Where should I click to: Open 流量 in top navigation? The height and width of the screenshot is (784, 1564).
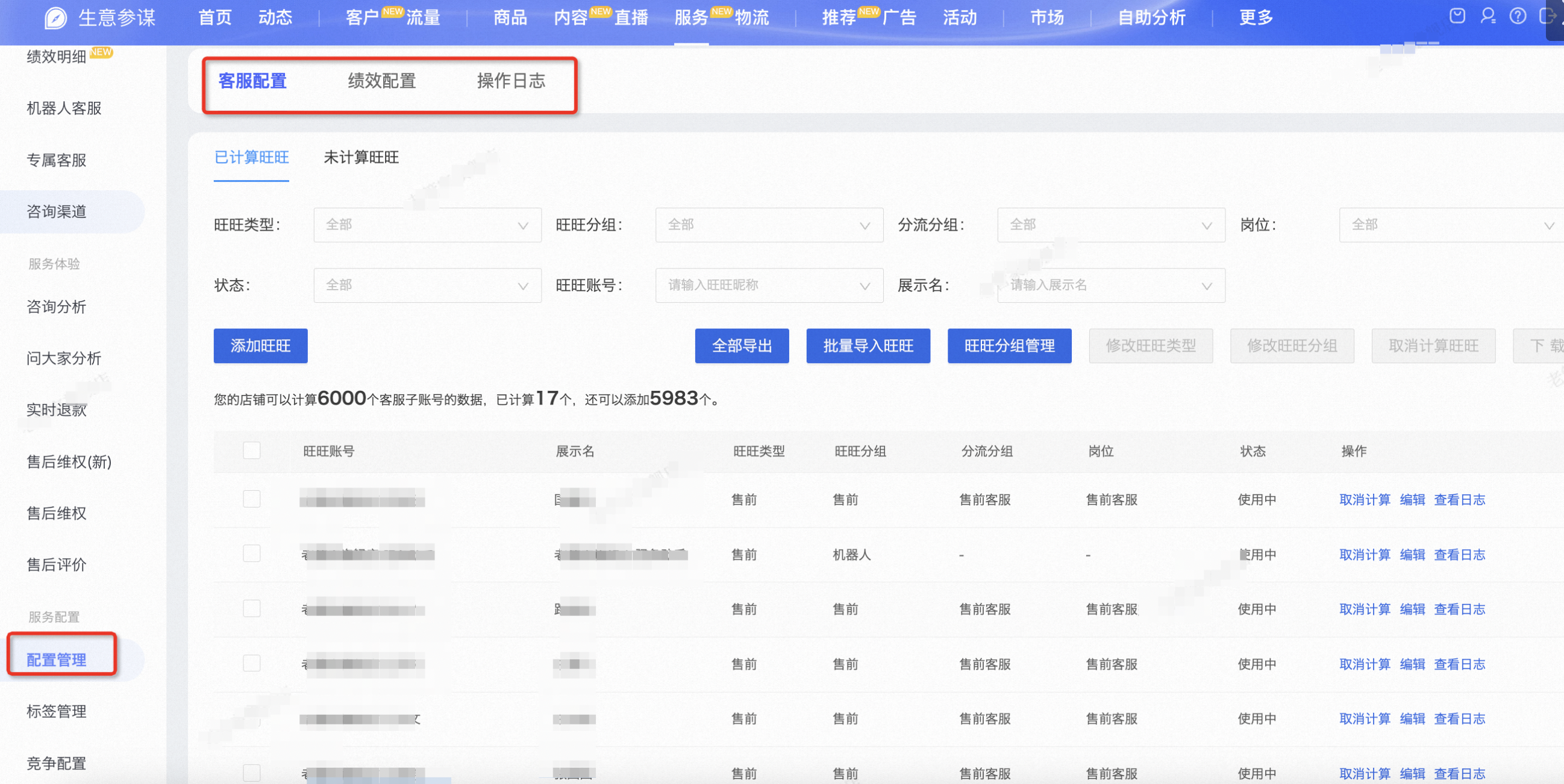(423, 17)
